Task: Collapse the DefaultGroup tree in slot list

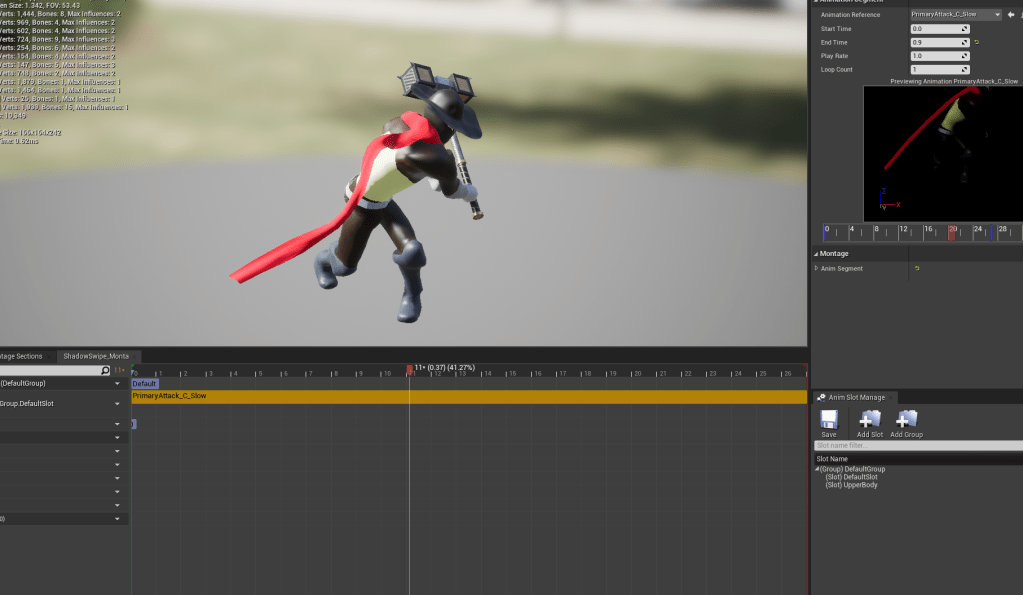Action: point(817,469)
